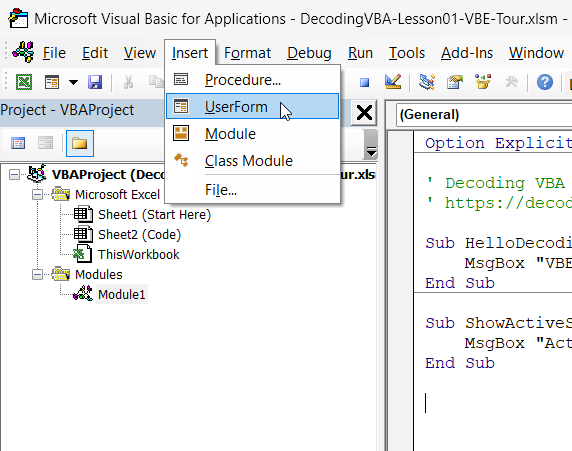Click the Option Explicit code line

[498, 143]
